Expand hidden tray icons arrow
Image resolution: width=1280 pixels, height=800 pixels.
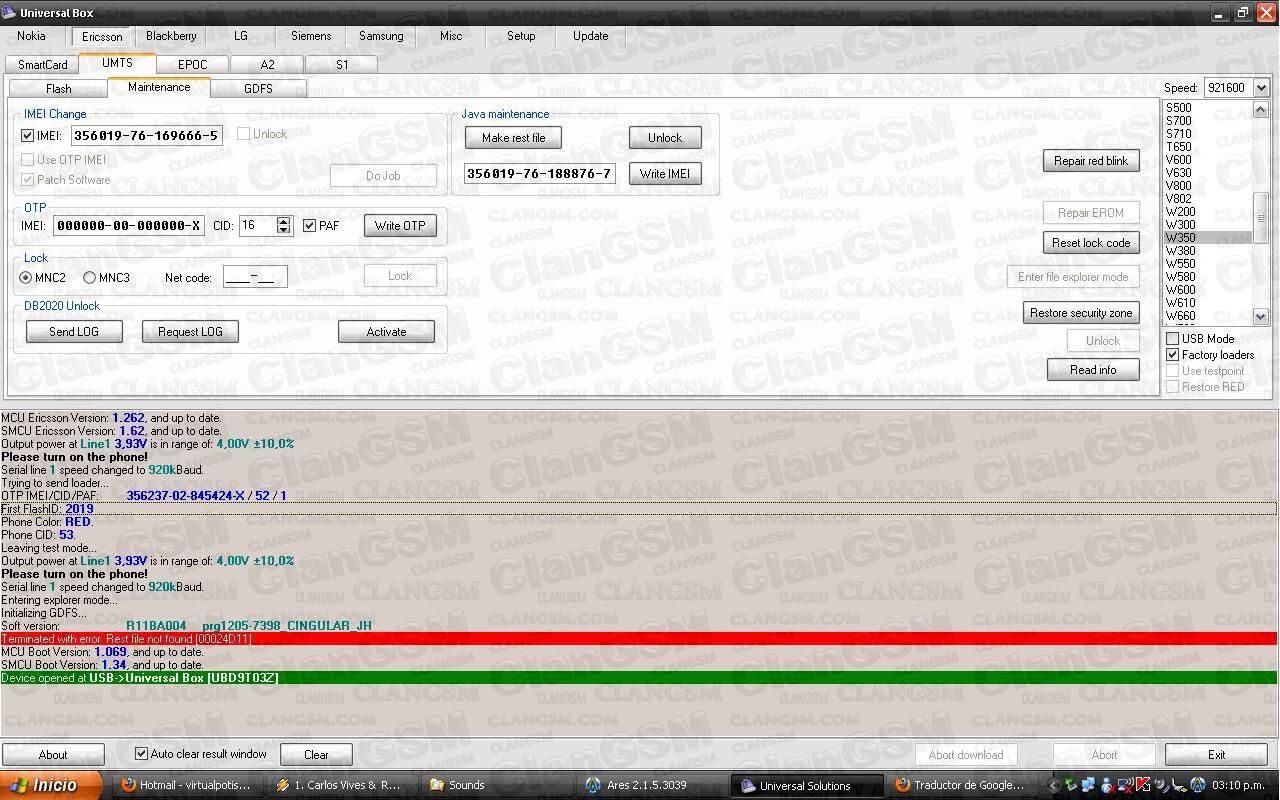coord(1053,785)
